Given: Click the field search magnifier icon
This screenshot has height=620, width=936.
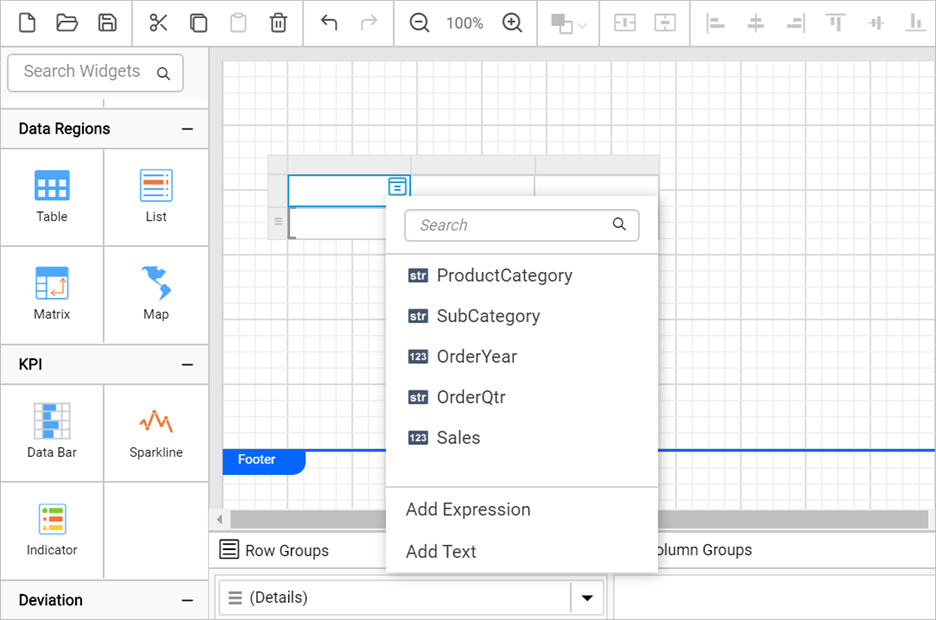Looking at the screenshot, I should tap(620, 224).
